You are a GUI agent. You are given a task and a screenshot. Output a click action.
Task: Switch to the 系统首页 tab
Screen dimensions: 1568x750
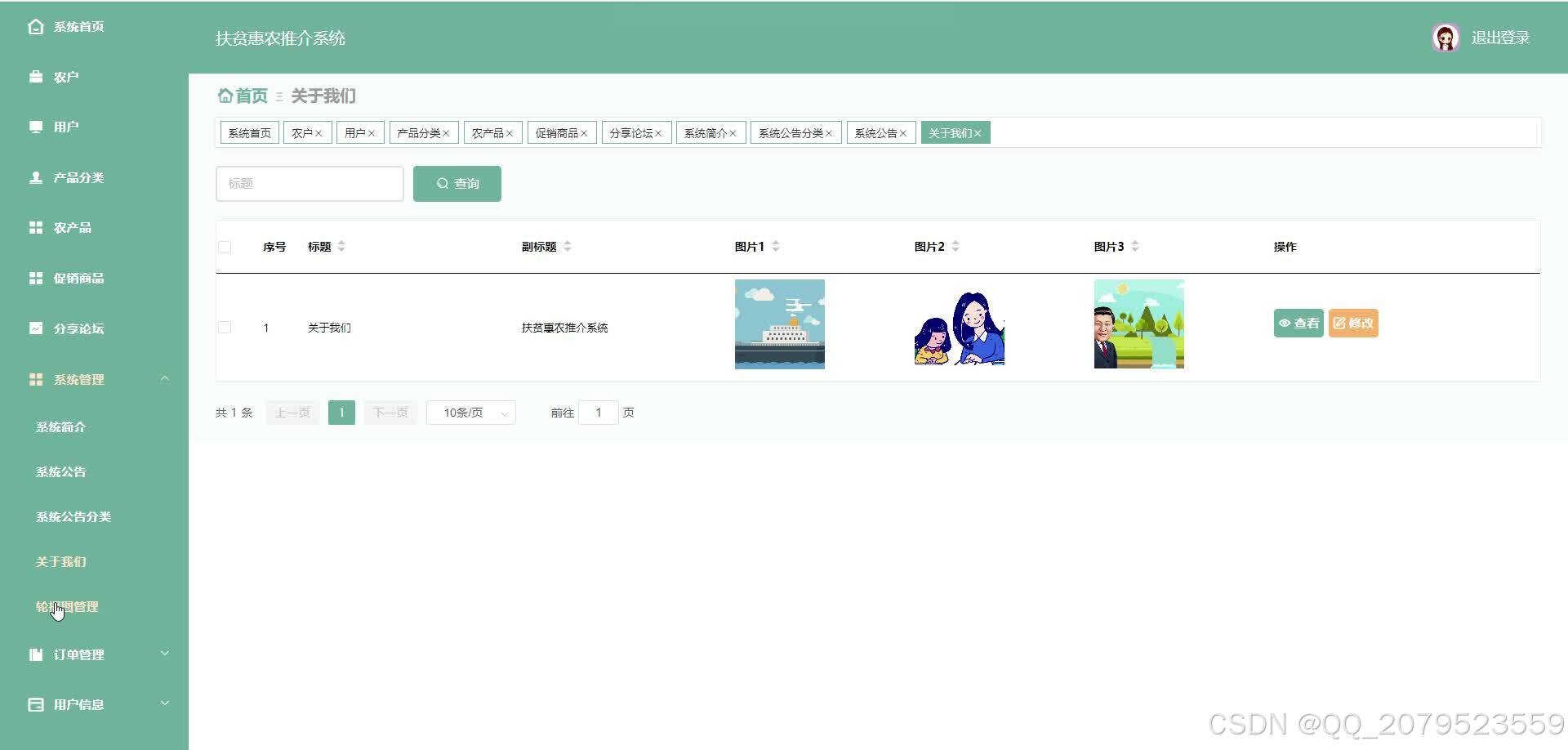pyautogui.click(x=250, y=133)
